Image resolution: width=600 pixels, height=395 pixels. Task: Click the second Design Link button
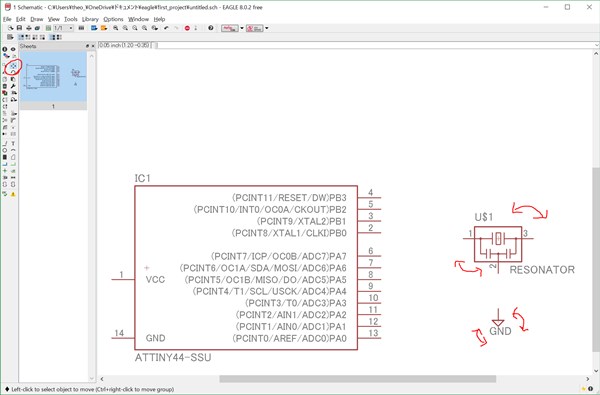click(254, 28)
